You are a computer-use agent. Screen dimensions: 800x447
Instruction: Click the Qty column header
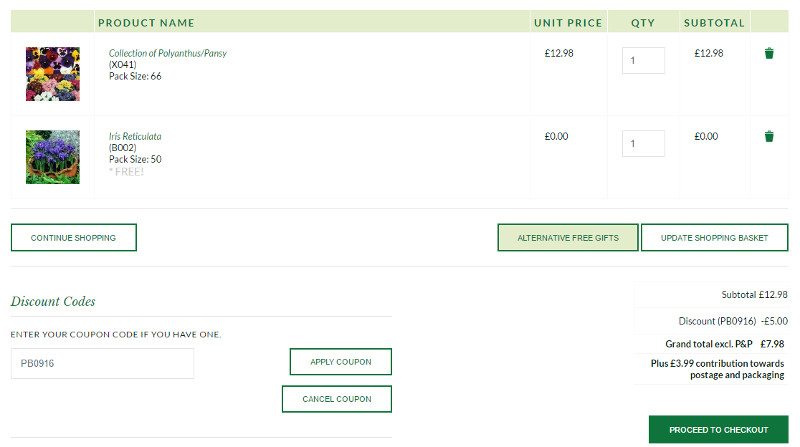[643, 22]
